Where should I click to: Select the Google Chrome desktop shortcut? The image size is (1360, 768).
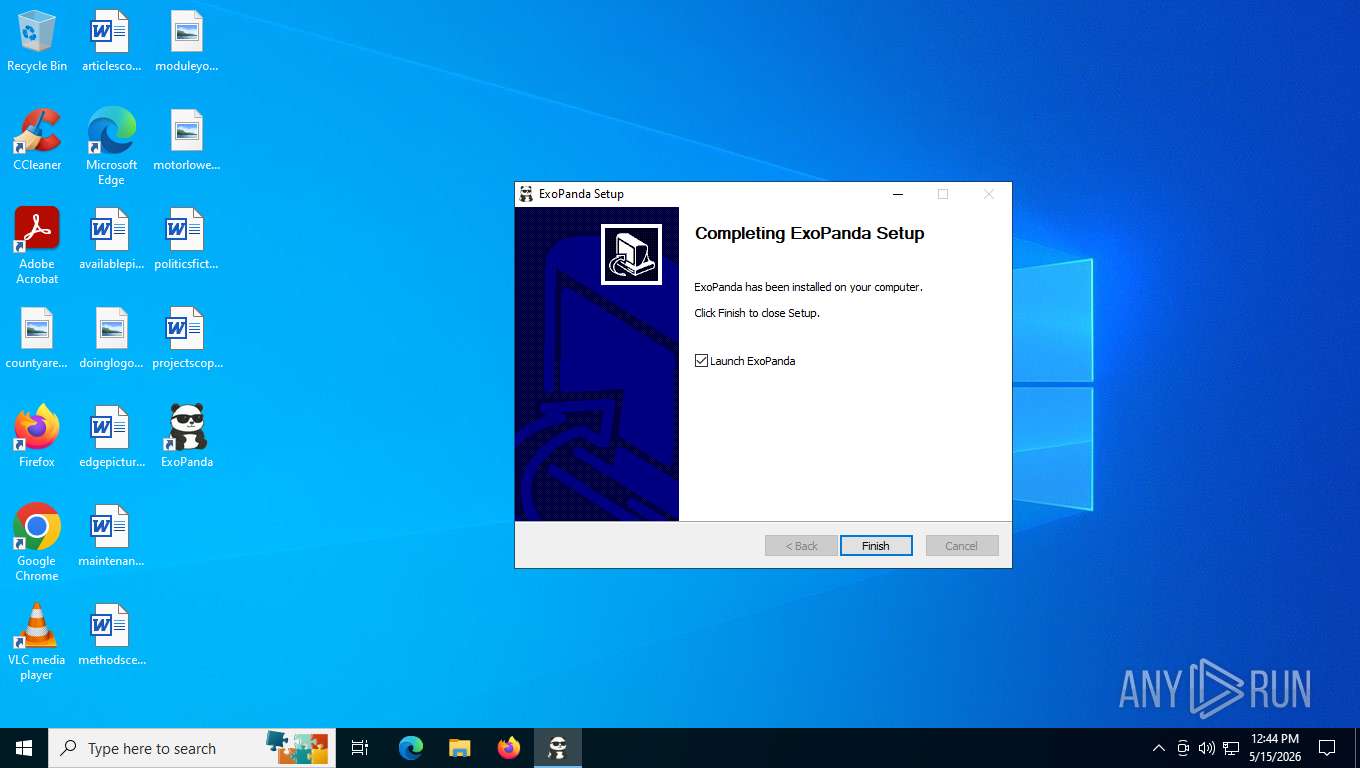point(37,542)
